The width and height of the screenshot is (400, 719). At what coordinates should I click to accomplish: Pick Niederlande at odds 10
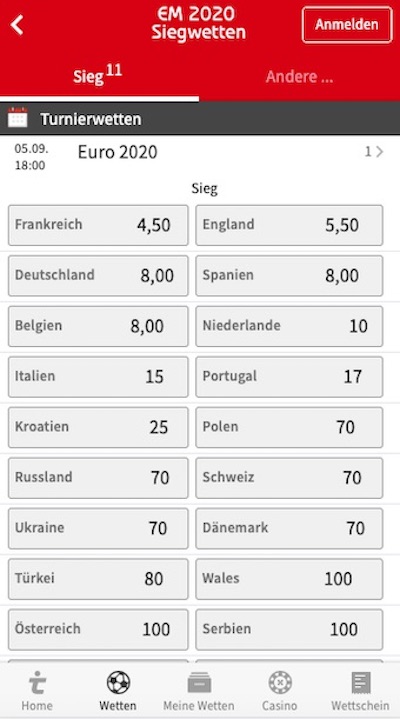(289, 326)
